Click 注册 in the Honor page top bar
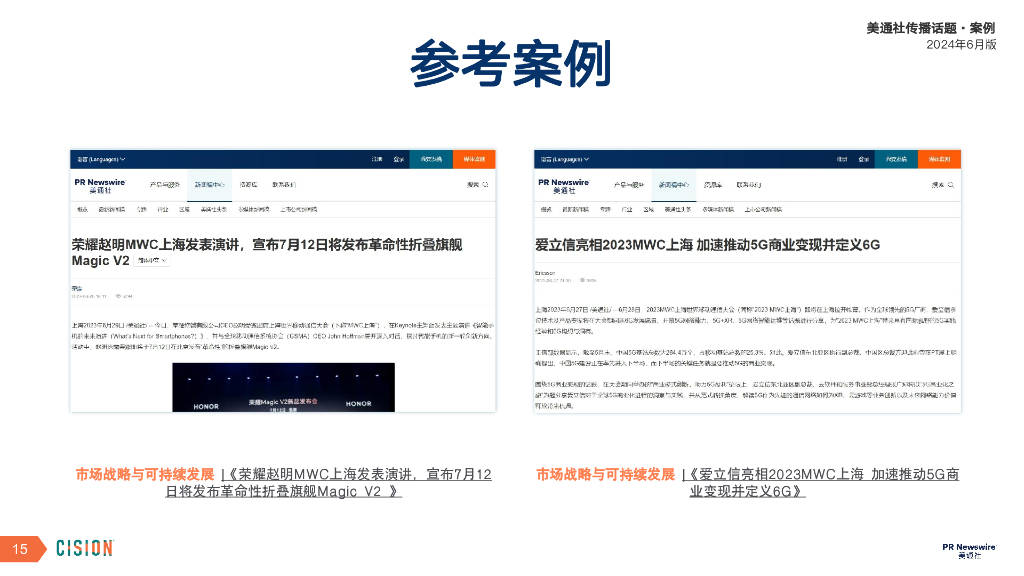Viewport: 1024px width, 576px height. pyautogui.click(x=377, y=159)
